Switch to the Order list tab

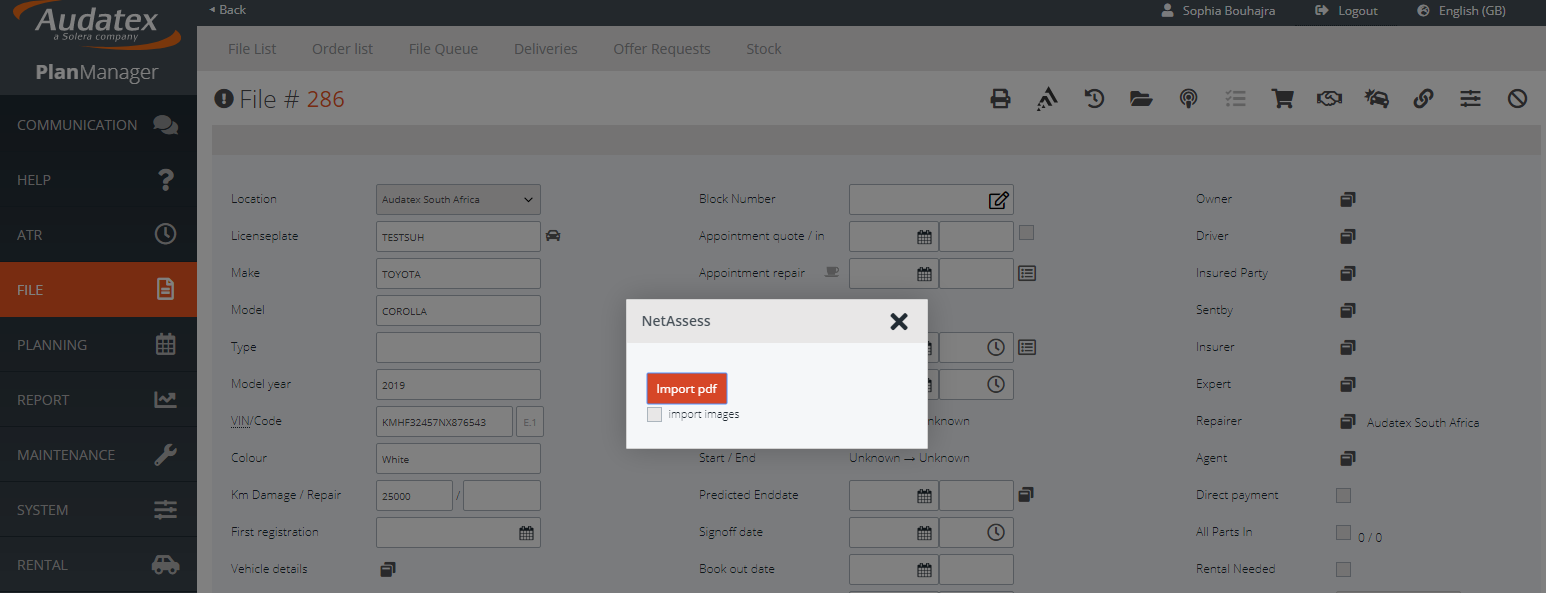(x=342, y=48)
